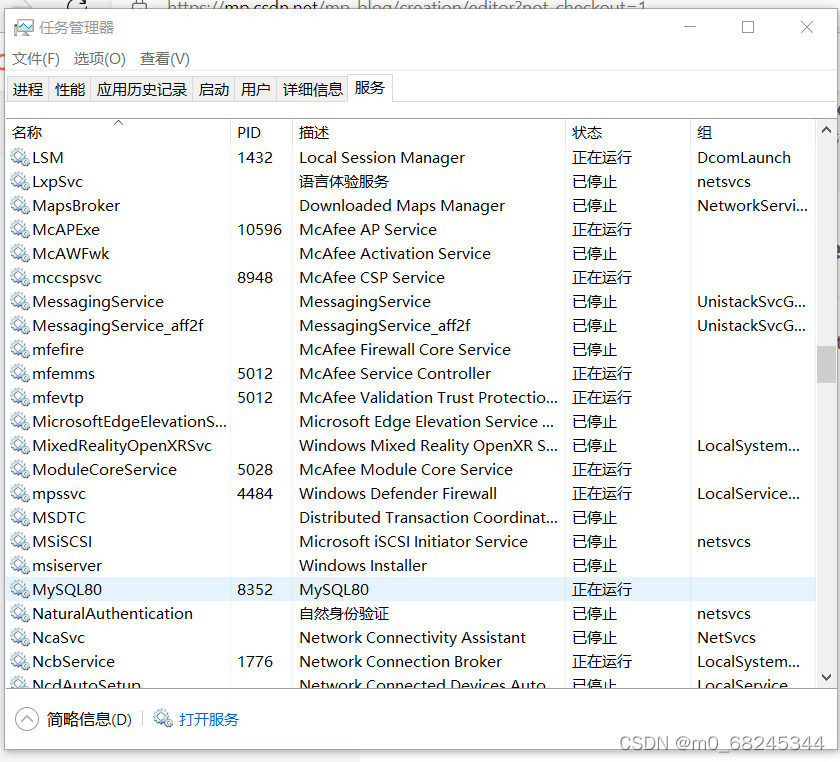This screenshot has width=840, height=762.
Task: Click the gear icon beside mpssvc
Action: [20, 494]
